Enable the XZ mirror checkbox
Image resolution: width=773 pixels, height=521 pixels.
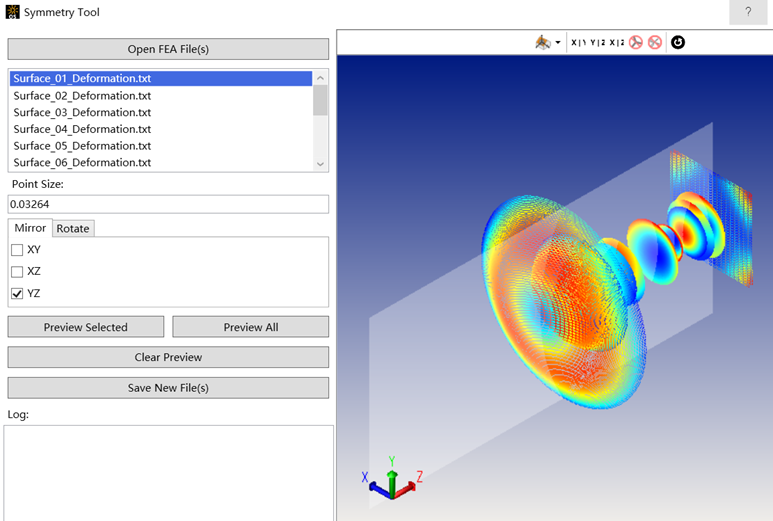17,272
